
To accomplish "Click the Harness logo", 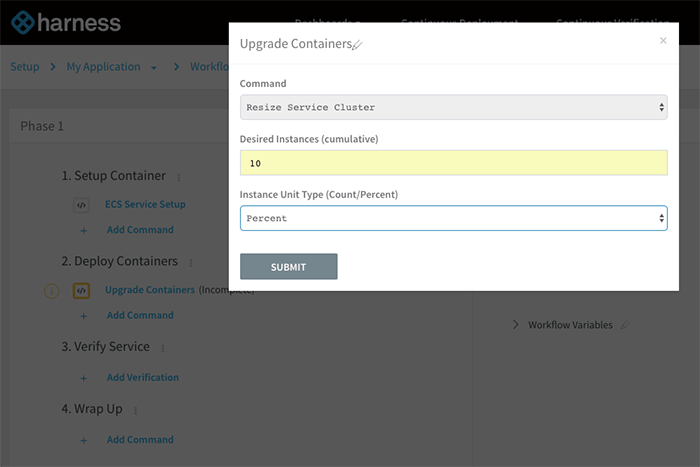I will 66,22.
